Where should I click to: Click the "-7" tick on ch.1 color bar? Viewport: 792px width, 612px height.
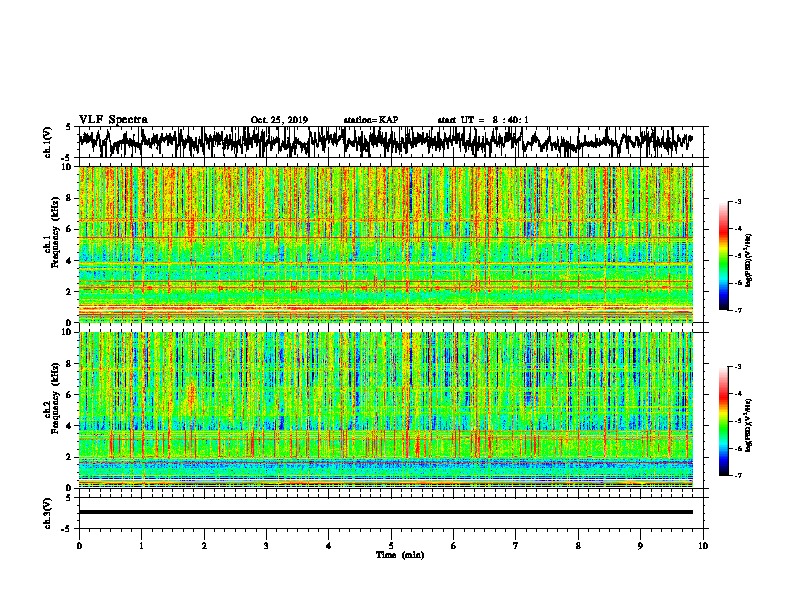click(x=737, y=310)
